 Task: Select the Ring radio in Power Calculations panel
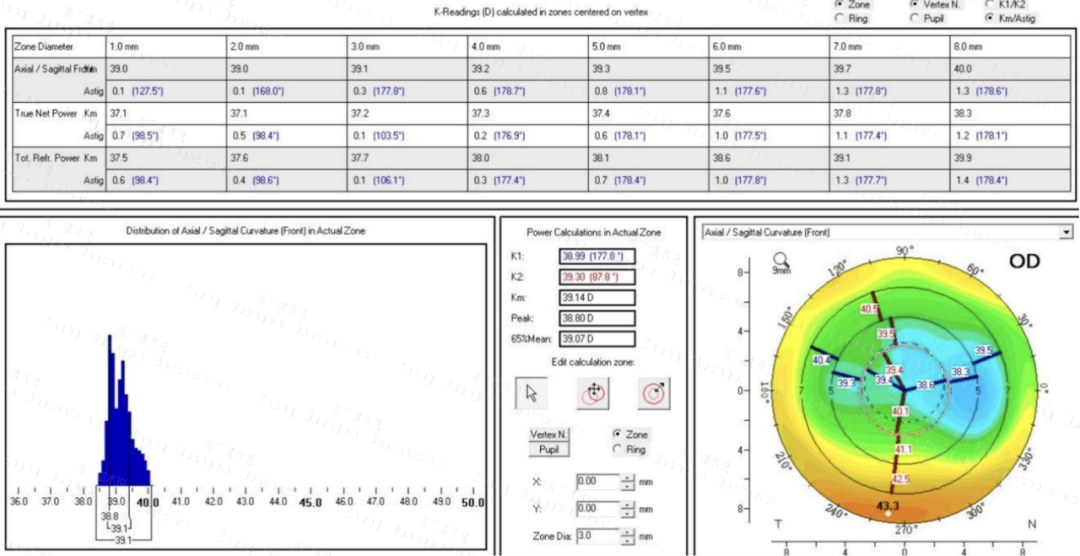[617, 449]
